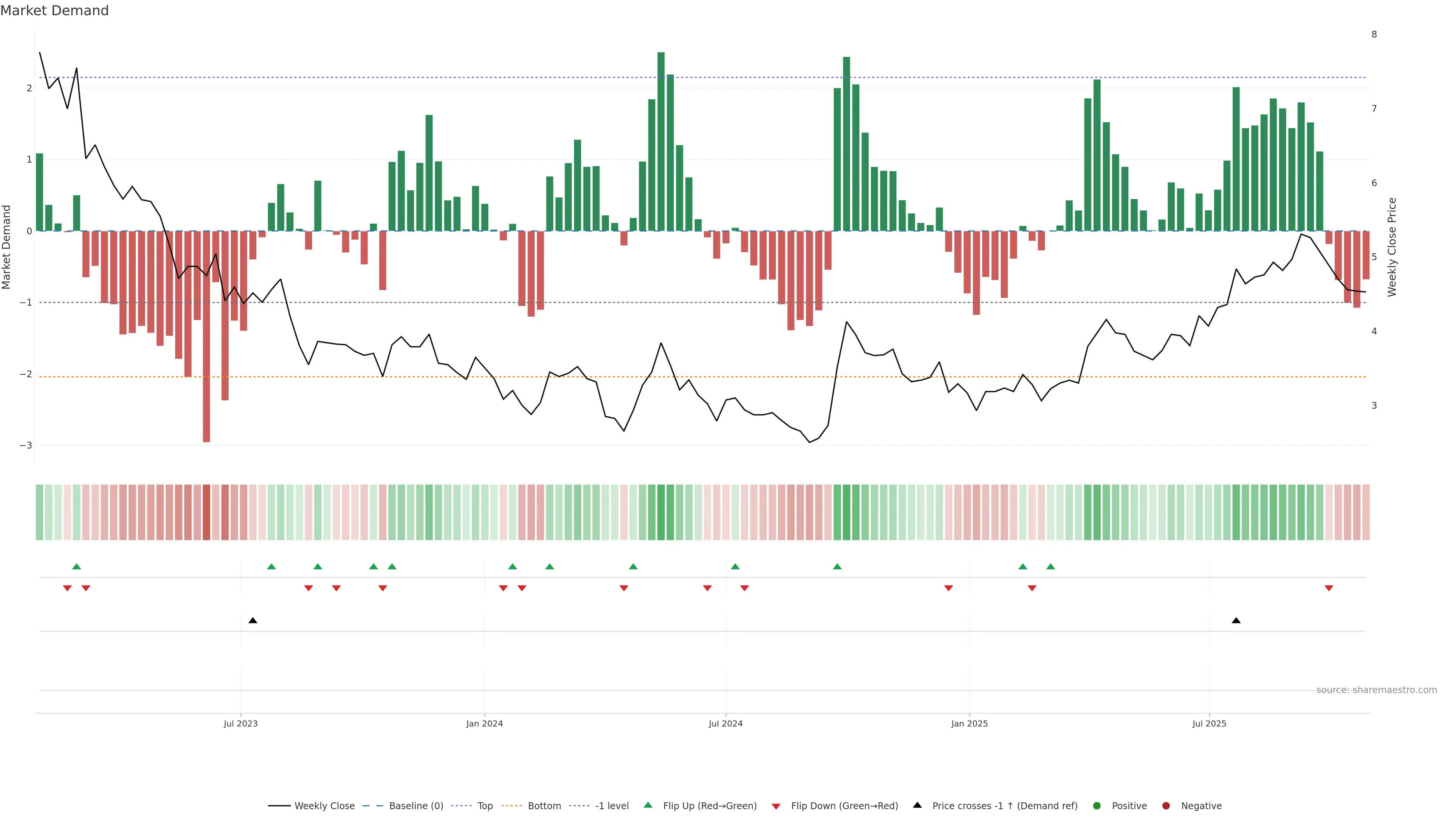Viewport: 1456px width, 819px height.
Task: Click the Weekly Close Price axis title
Action: tap(1392, 247)
